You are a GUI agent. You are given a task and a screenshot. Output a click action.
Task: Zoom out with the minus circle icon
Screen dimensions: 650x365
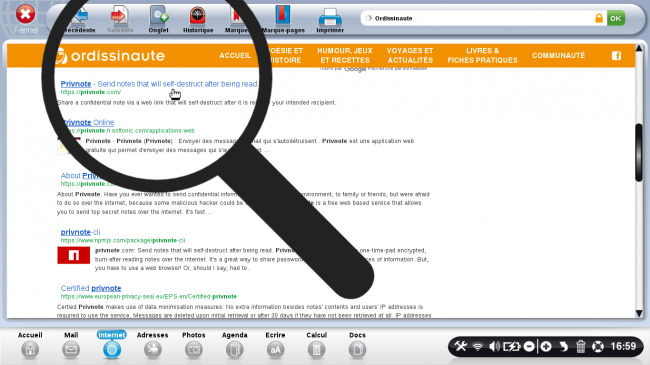(x=529, y=346)
